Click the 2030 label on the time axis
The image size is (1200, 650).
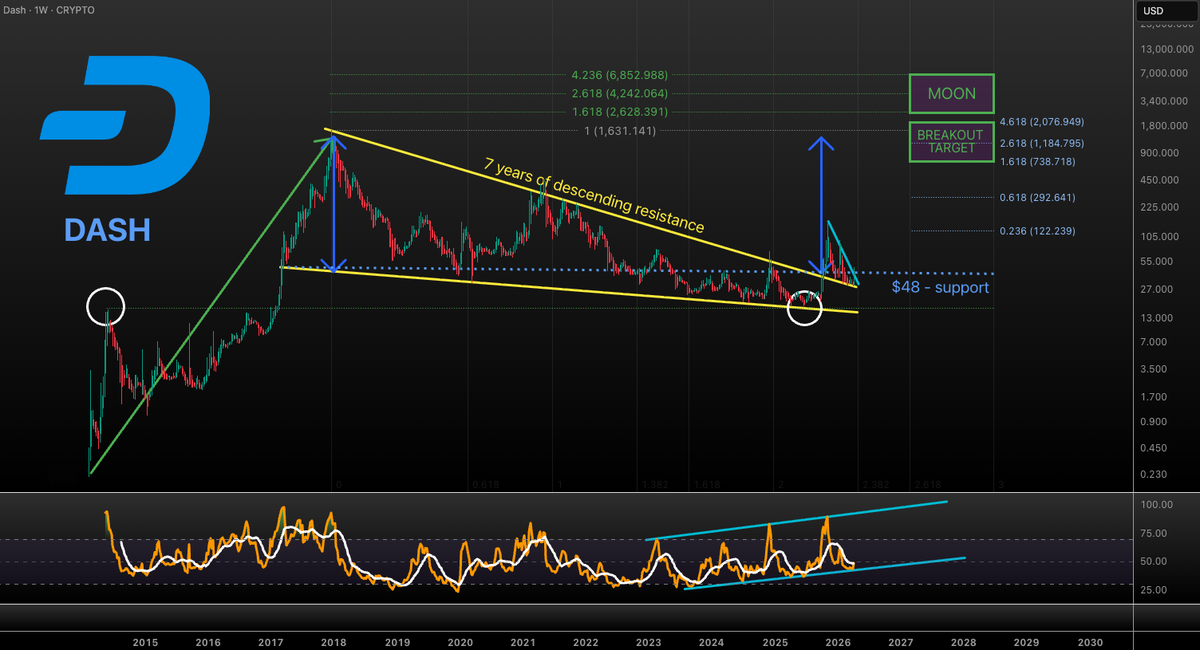1091,642
